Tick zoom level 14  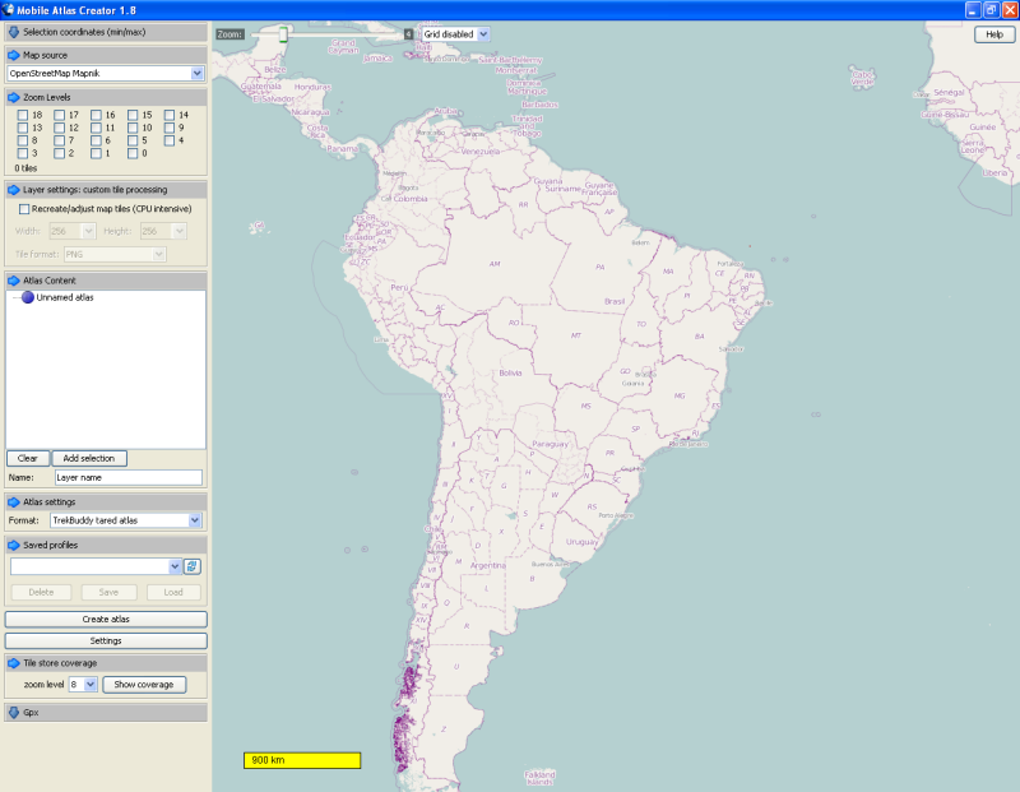pos(170,115)
